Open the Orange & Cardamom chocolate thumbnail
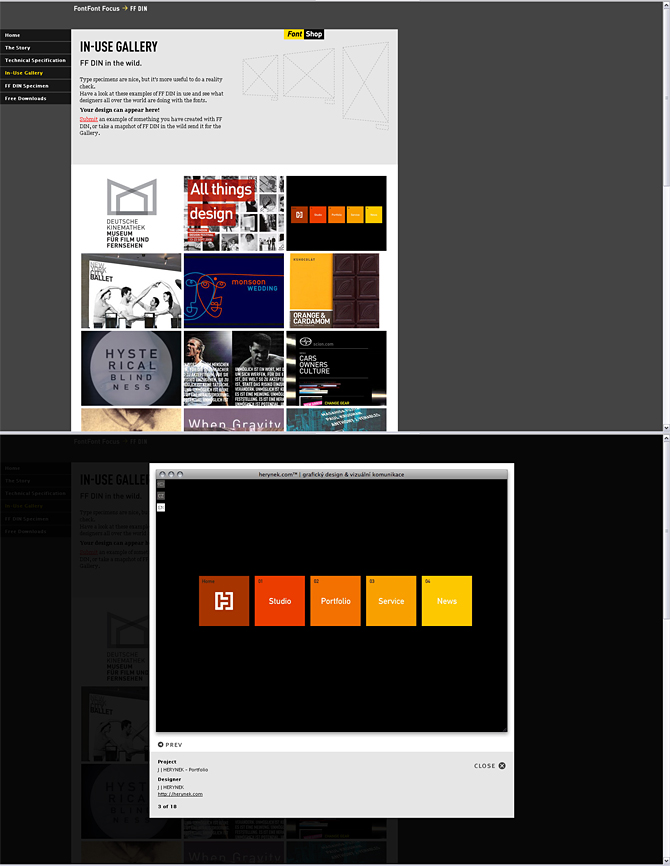The height and width of the screenshot is (866, 670). pyautogui.click(x=335, y=290)
